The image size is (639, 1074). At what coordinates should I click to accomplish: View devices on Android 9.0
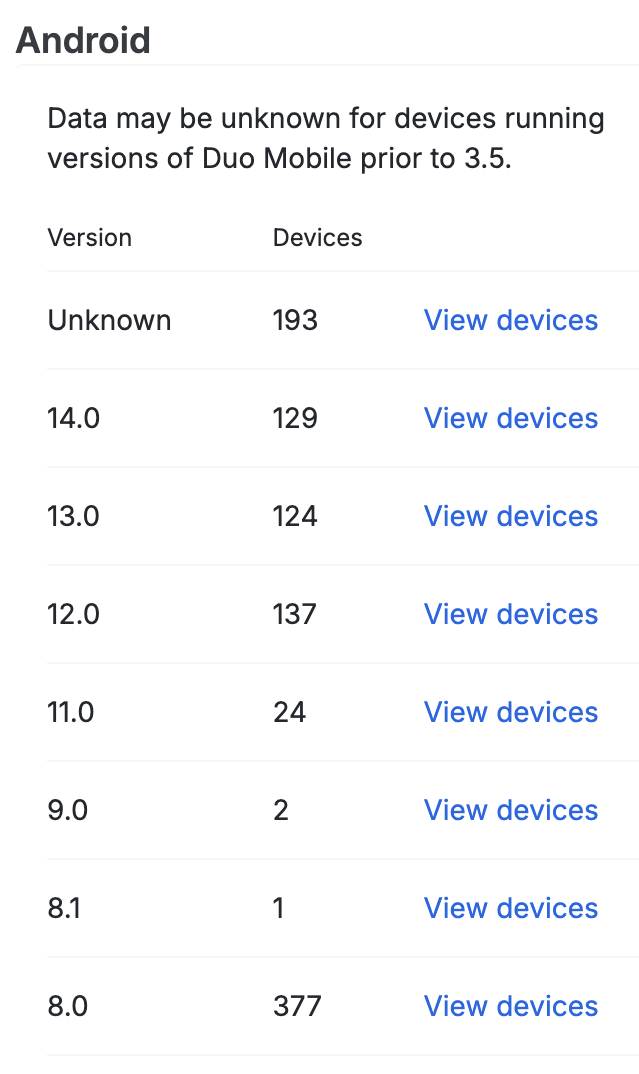click(x=510, y=810)
